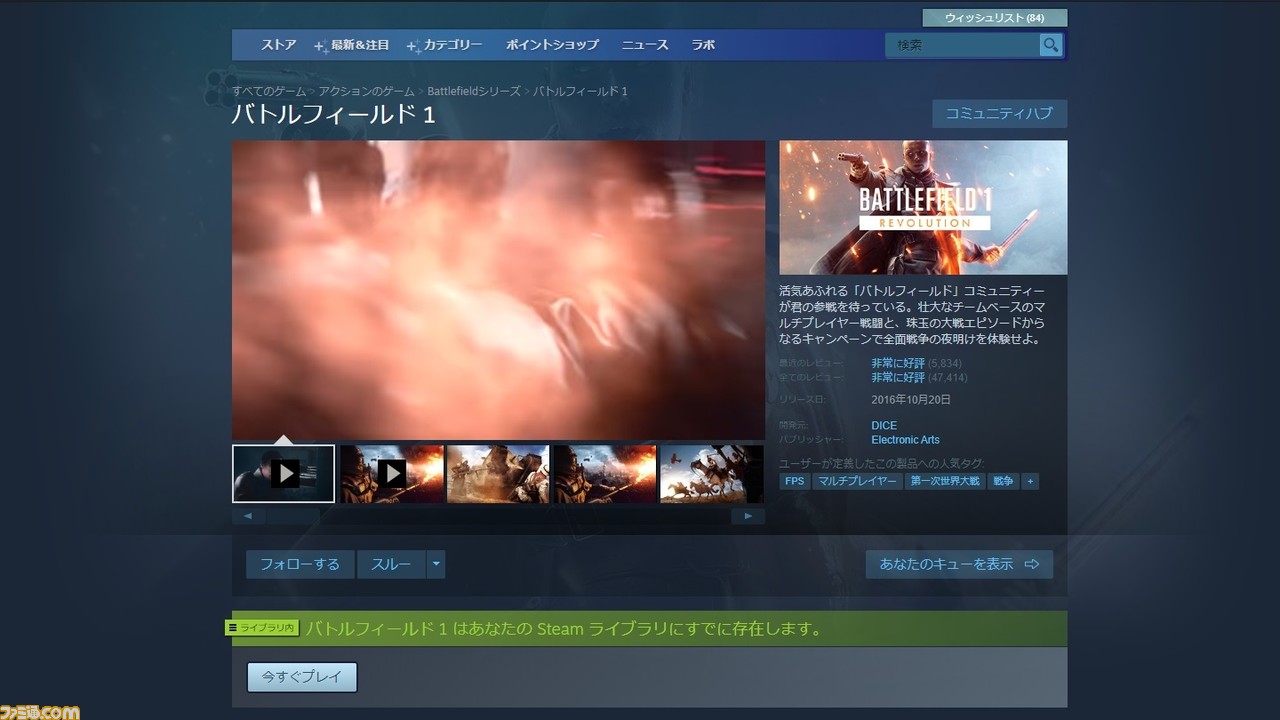
Task: Click the search magnifying glass icon
Action: pyautogui.click(x=1051, y=45)
